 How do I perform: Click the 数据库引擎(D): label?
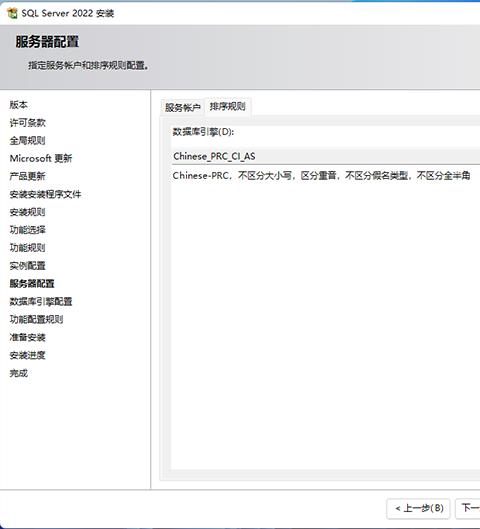[203, 132]
